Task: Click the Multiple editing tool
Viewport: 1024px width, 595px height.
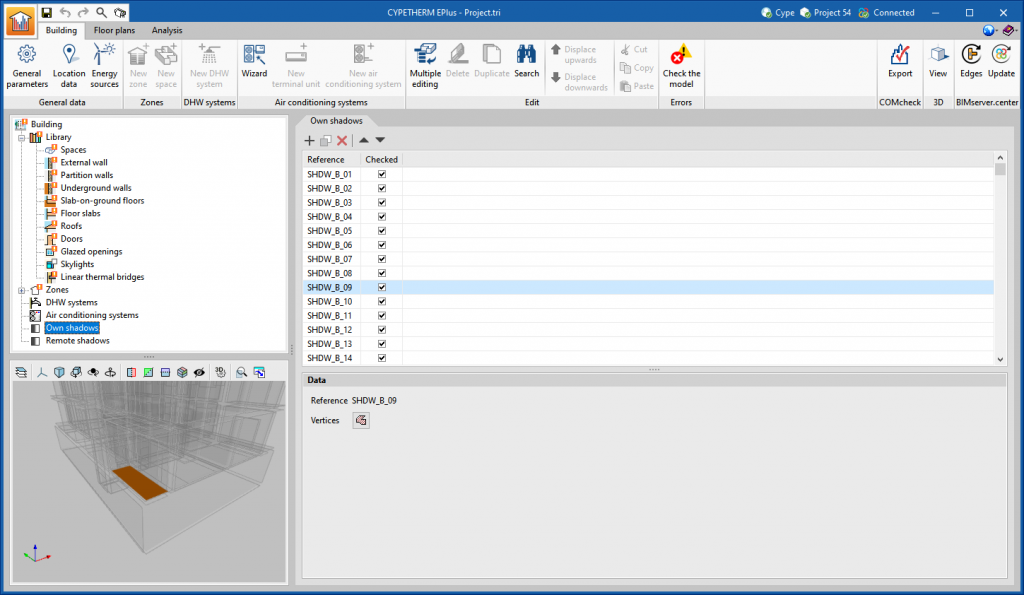Action: 425,65
